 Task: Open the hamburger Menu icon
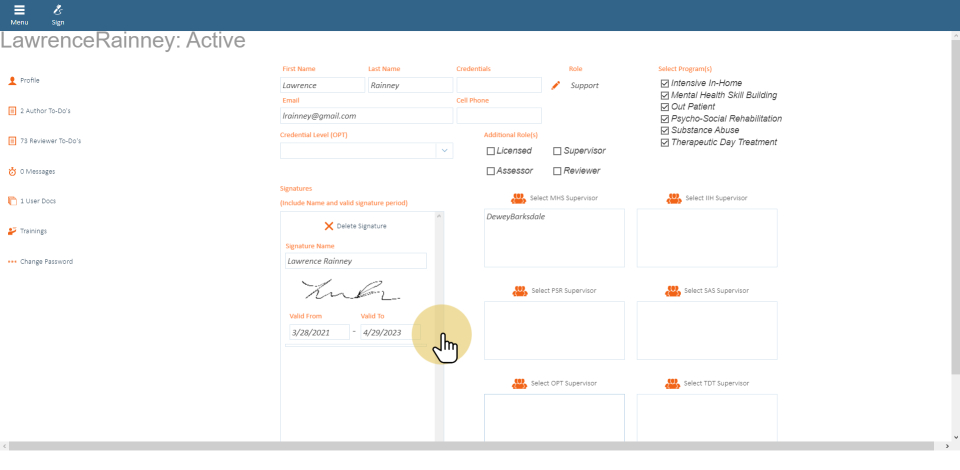pos(19,10)
